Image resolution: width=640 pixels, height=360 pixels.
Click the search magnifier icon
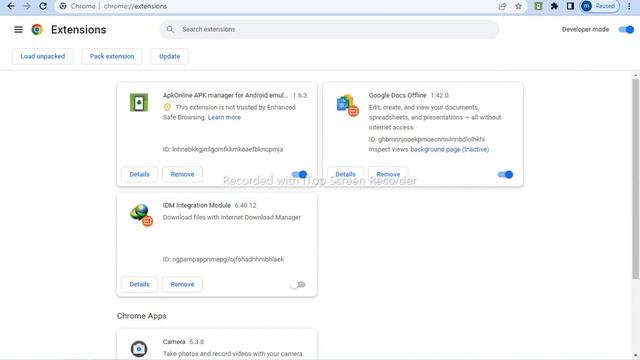coord(170,29)
